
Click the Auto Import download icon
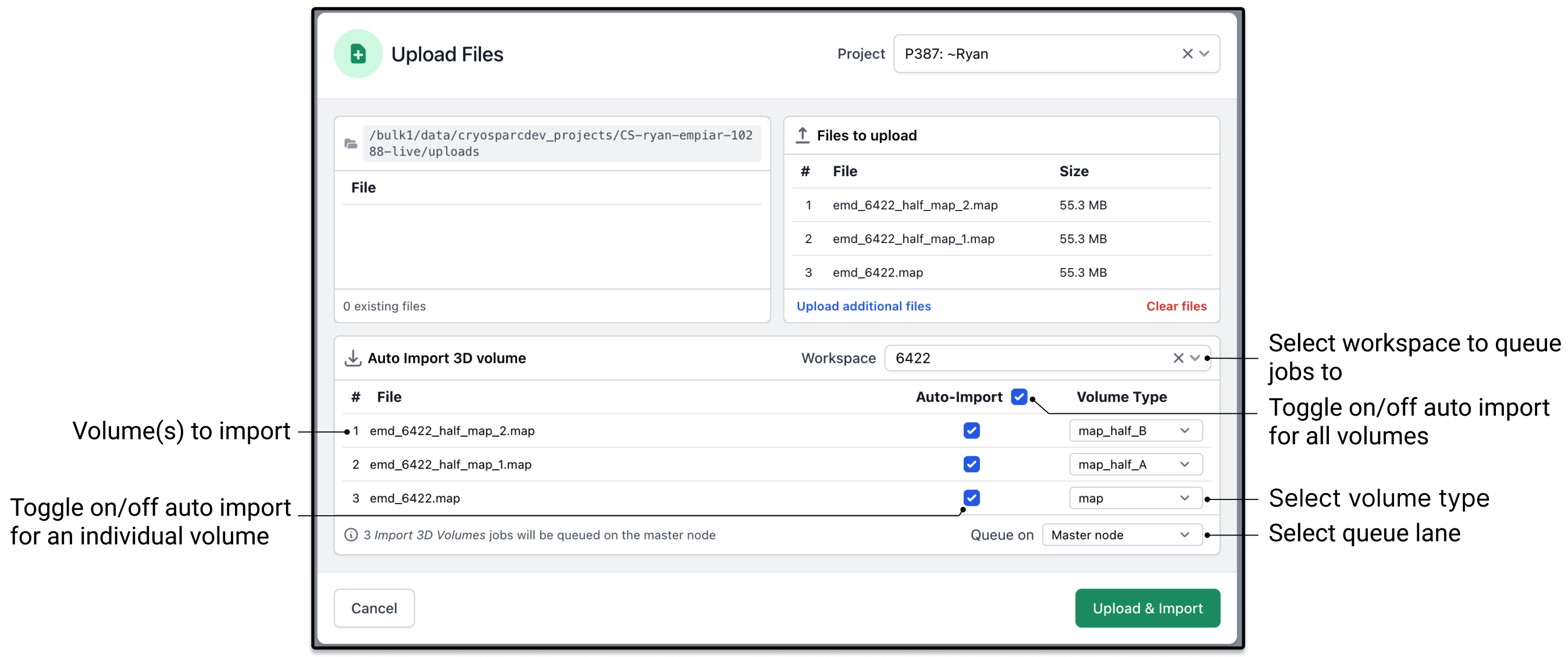(x=352, y=358)
